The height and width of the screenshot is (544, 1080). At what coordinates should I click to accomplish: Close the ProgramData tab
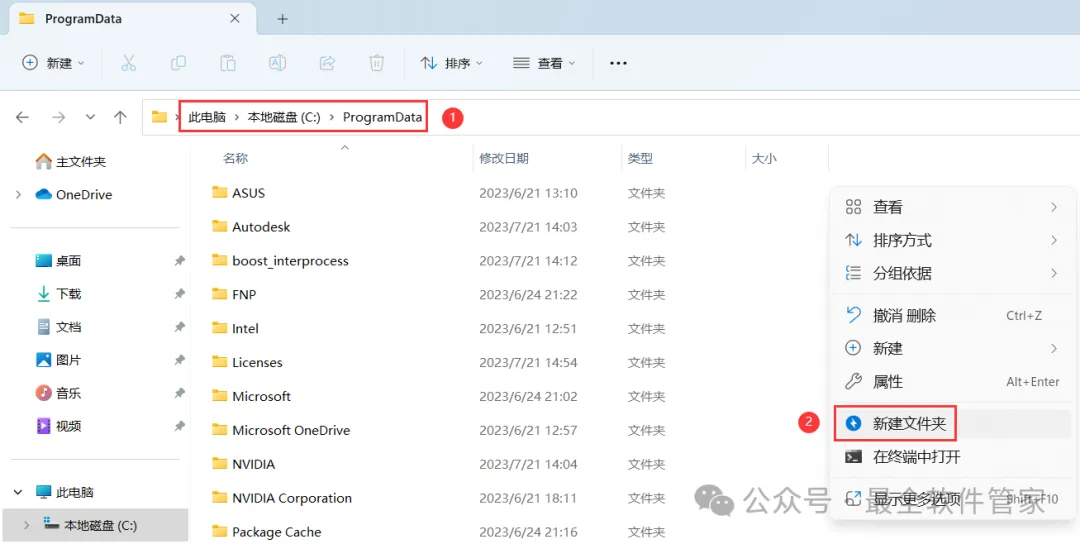click(235, 19)
